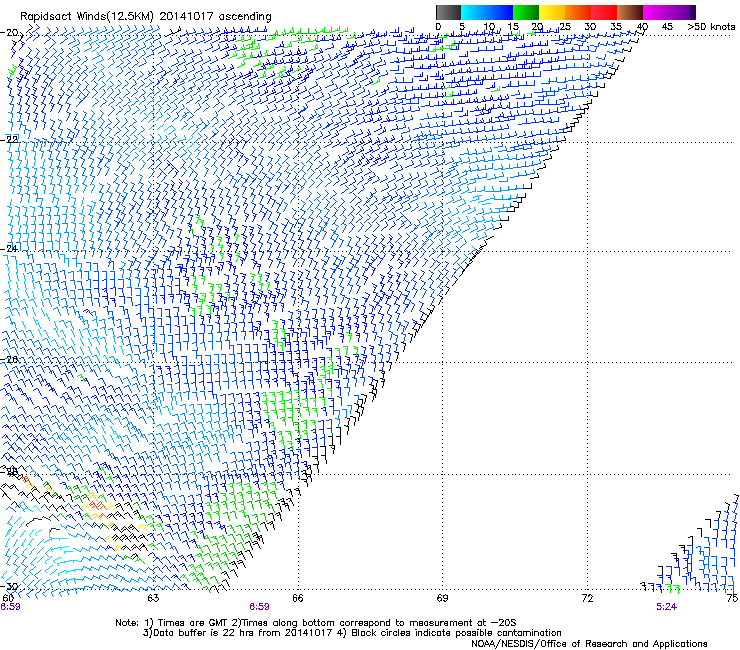Click the '45' legend scale label
This screenshot has width=740, height=650.
(x=667, y=27)
